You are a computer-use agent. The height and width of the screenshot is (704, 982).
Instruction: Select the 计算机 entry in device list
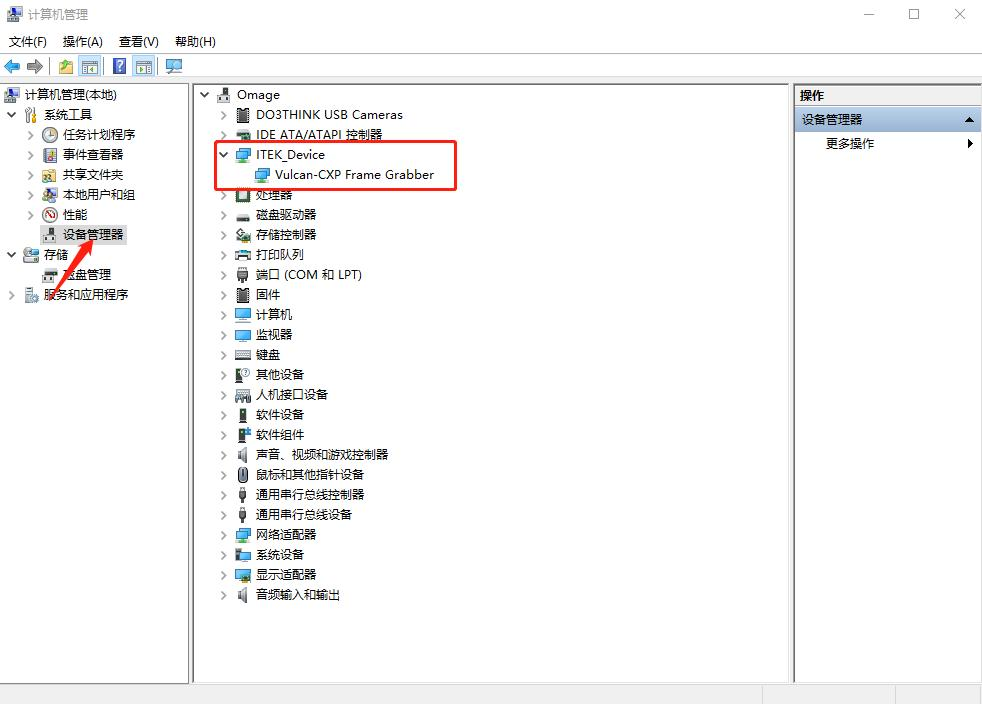274,315
